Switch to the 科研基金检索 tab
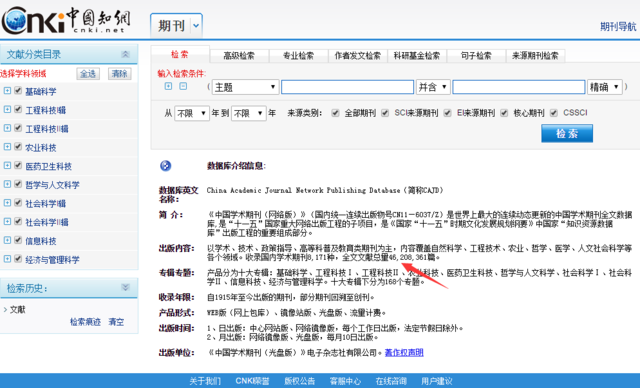Viewport: 640px width, 388px height. pyautogui.click(x=417, y=56)
